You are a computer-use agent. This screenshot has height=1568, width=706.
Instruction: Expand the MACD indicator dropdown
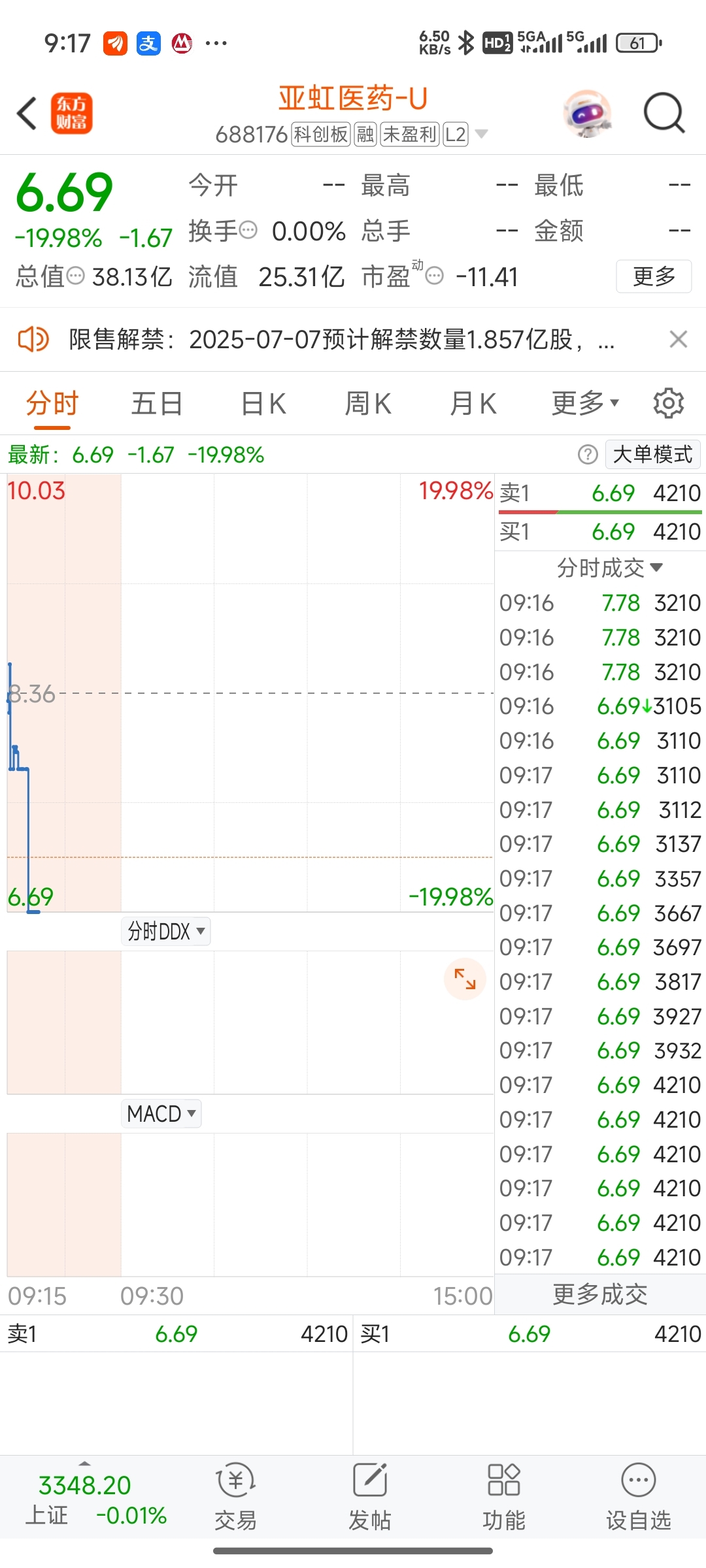(x=161, y=1113)
